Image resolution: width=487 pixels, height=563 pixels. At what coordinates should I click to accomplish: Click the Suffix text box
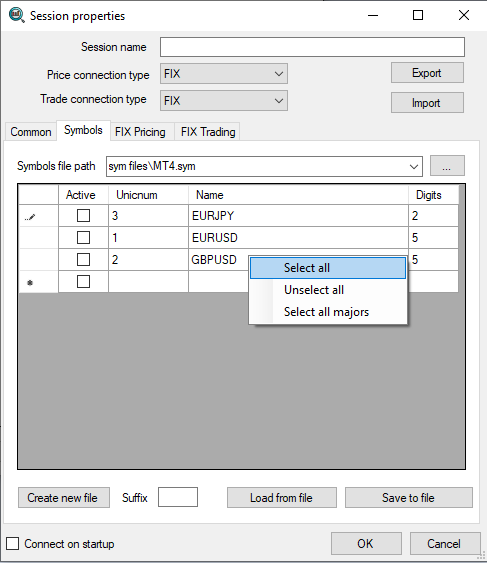(x=178, y=497)
